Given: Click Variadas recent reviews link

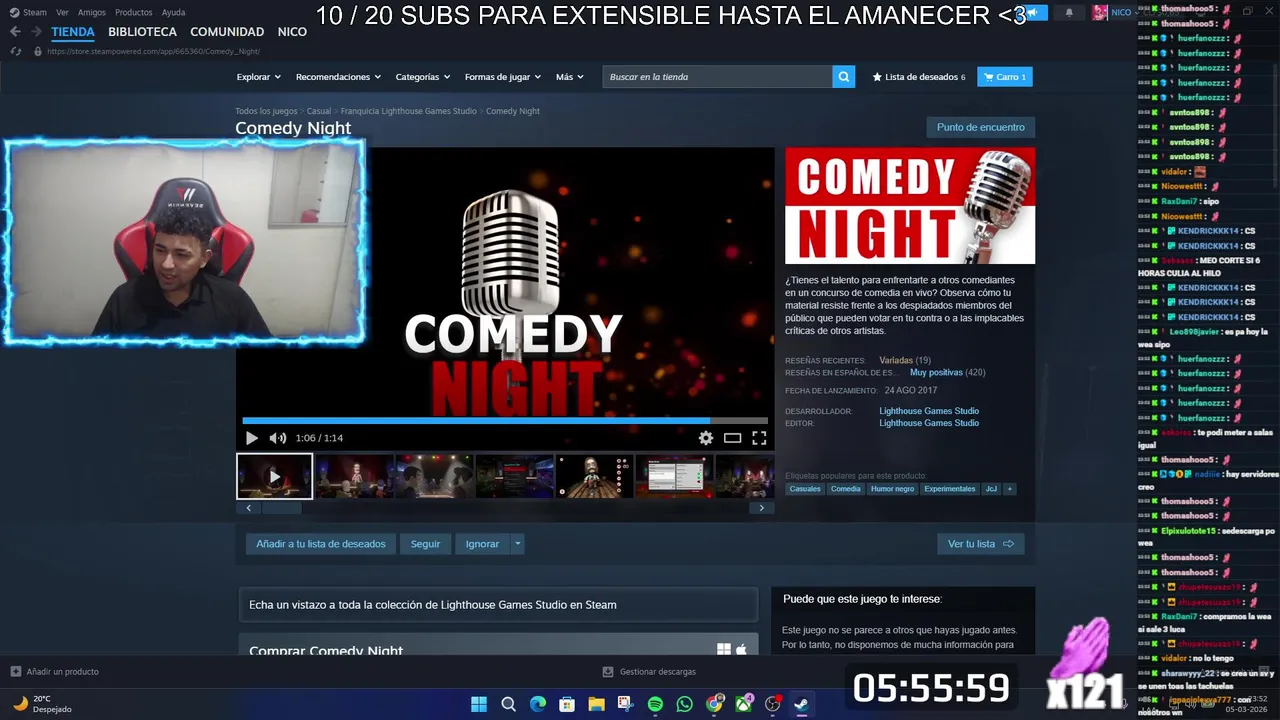Looking at the screenshot, I should (896, 360).
